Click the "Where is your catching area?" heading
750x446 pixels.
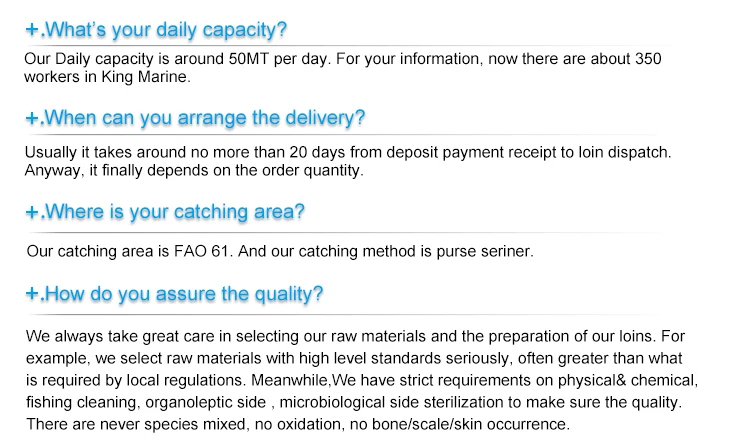pyautogui.click(x=175, y=212)
